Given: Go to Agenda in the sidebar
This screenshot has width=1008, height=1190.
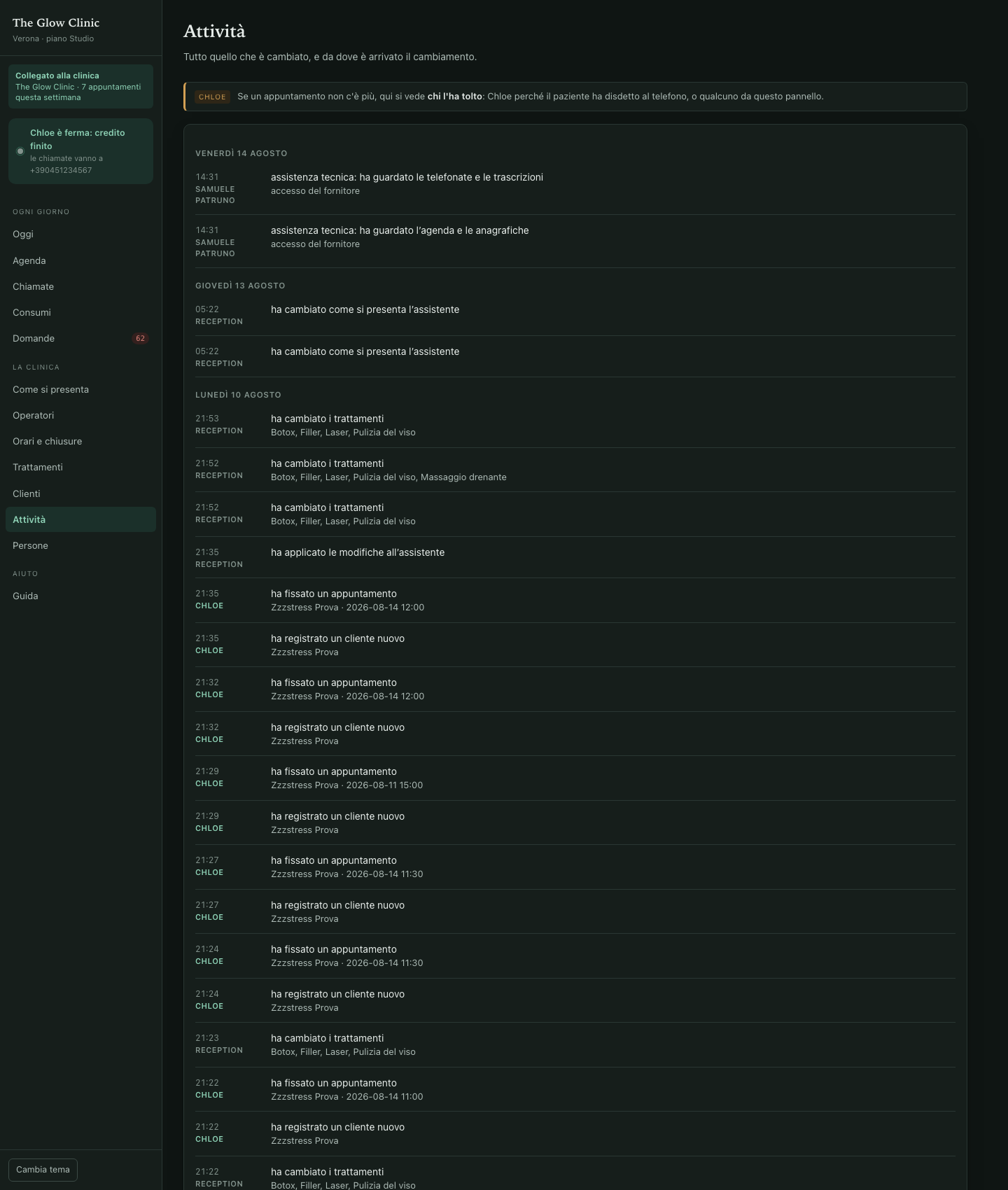Looking at the screenshot, I should pos(80,260).
